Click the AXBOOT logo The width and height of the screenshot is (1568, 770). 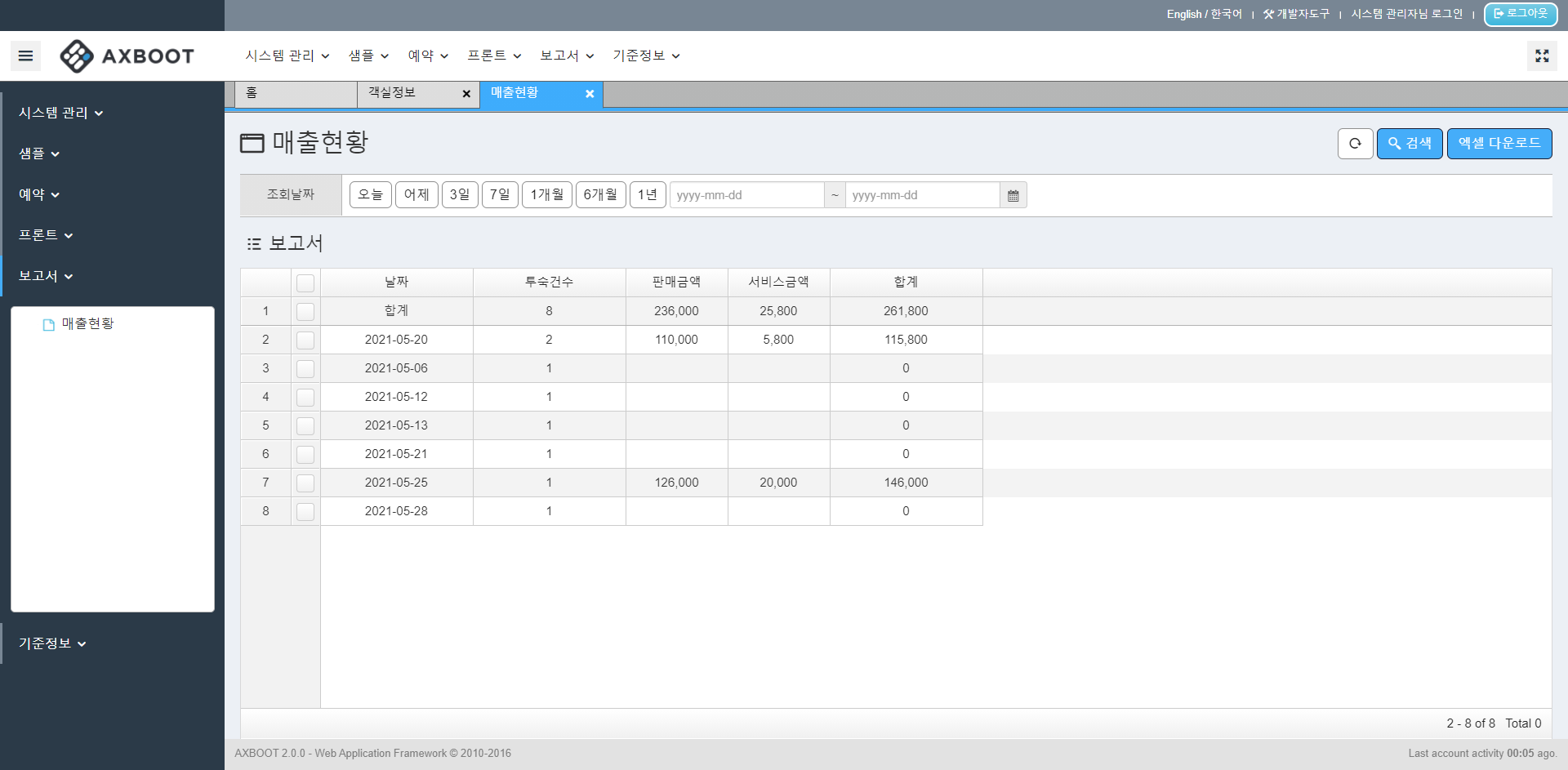tap(127, 56)
